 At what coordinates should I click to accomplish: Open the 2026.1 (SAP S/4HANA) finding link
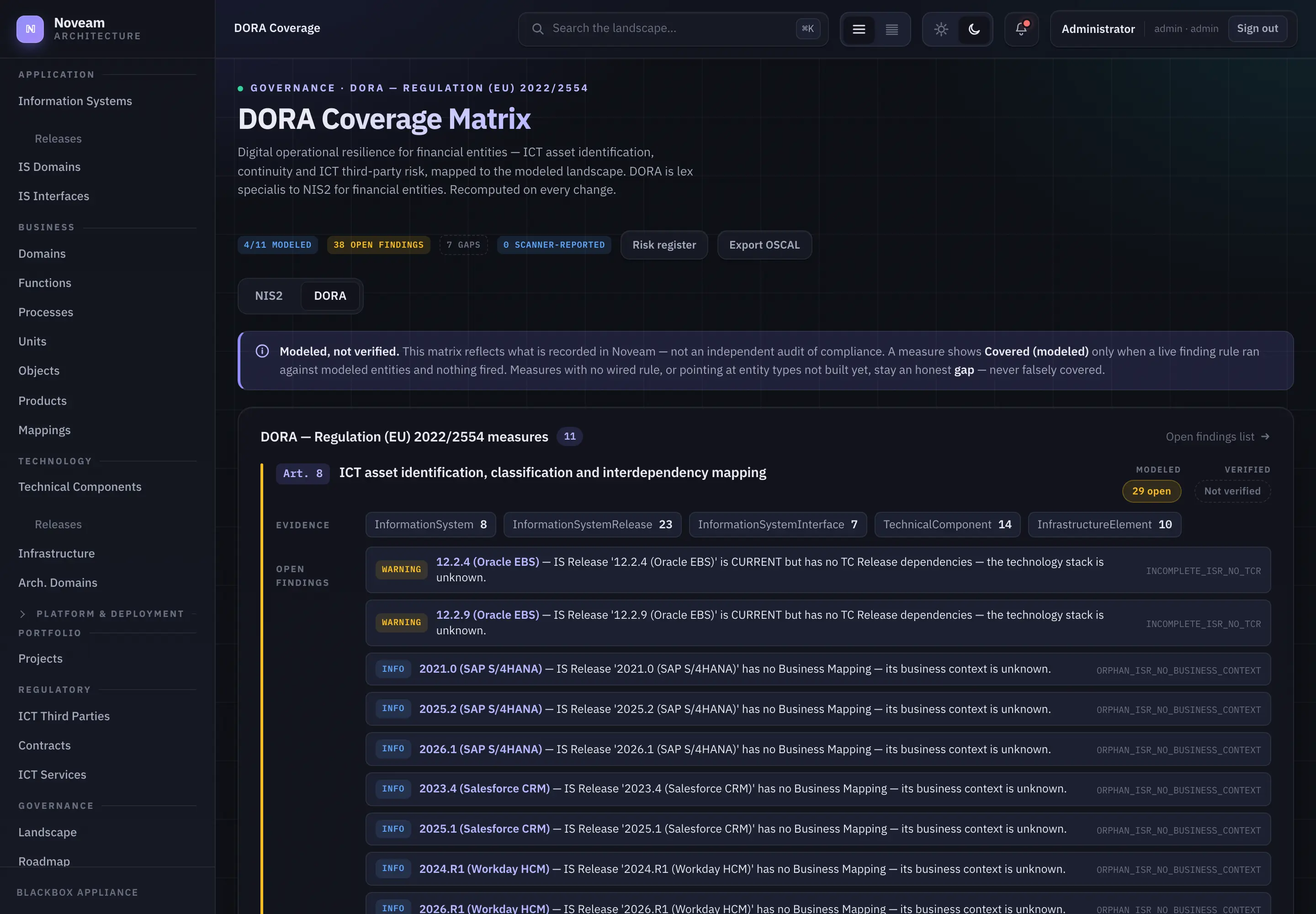tap(480, 749)
